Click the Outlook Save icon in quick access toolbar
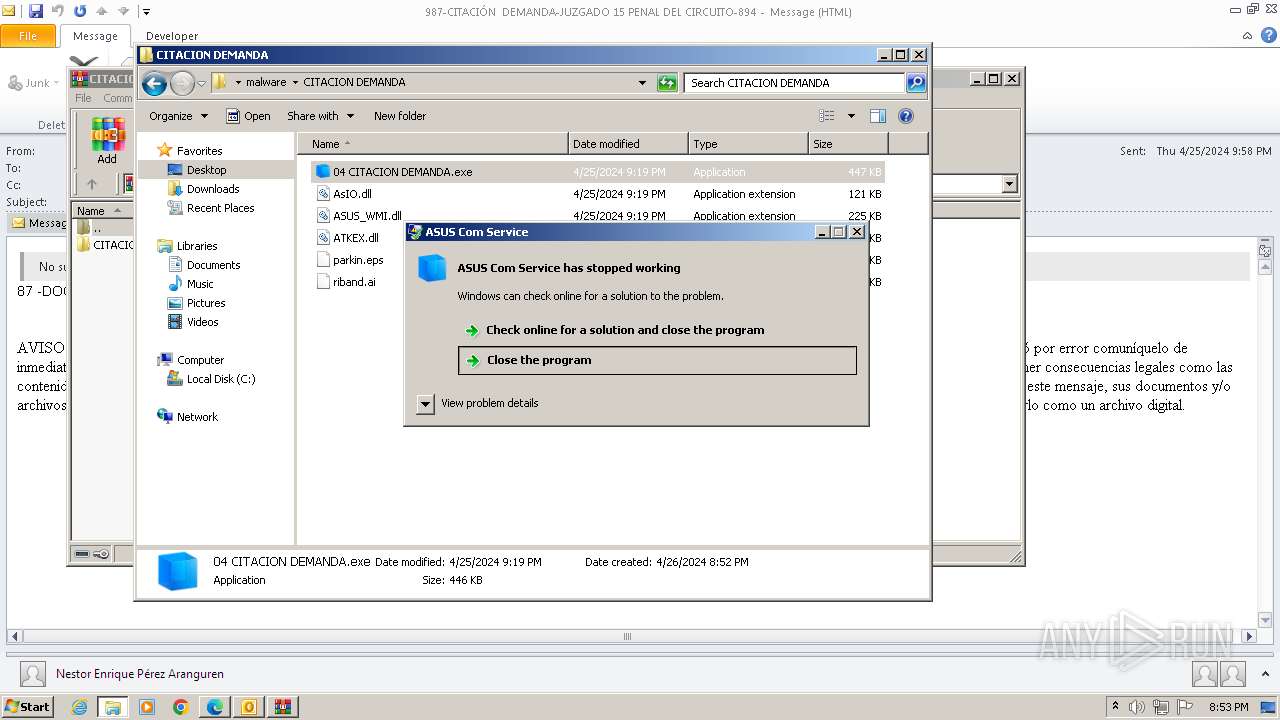1280x720 pixels. click(x=36, y=12)
